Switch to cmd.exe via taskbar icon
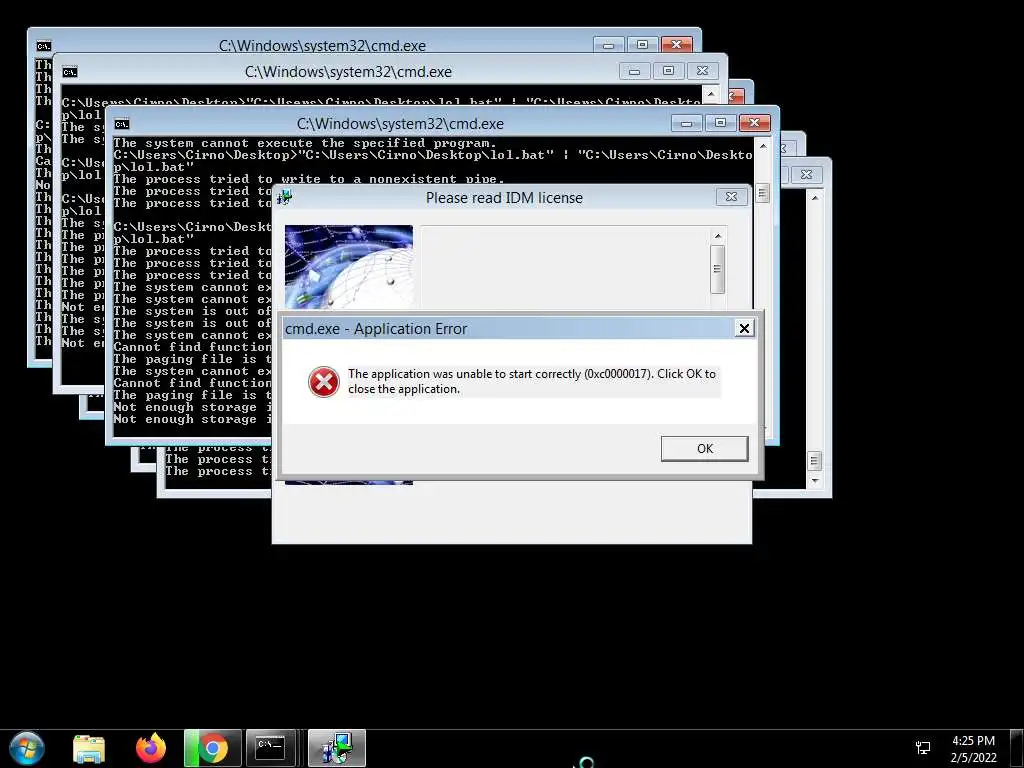 pos(270,748)
